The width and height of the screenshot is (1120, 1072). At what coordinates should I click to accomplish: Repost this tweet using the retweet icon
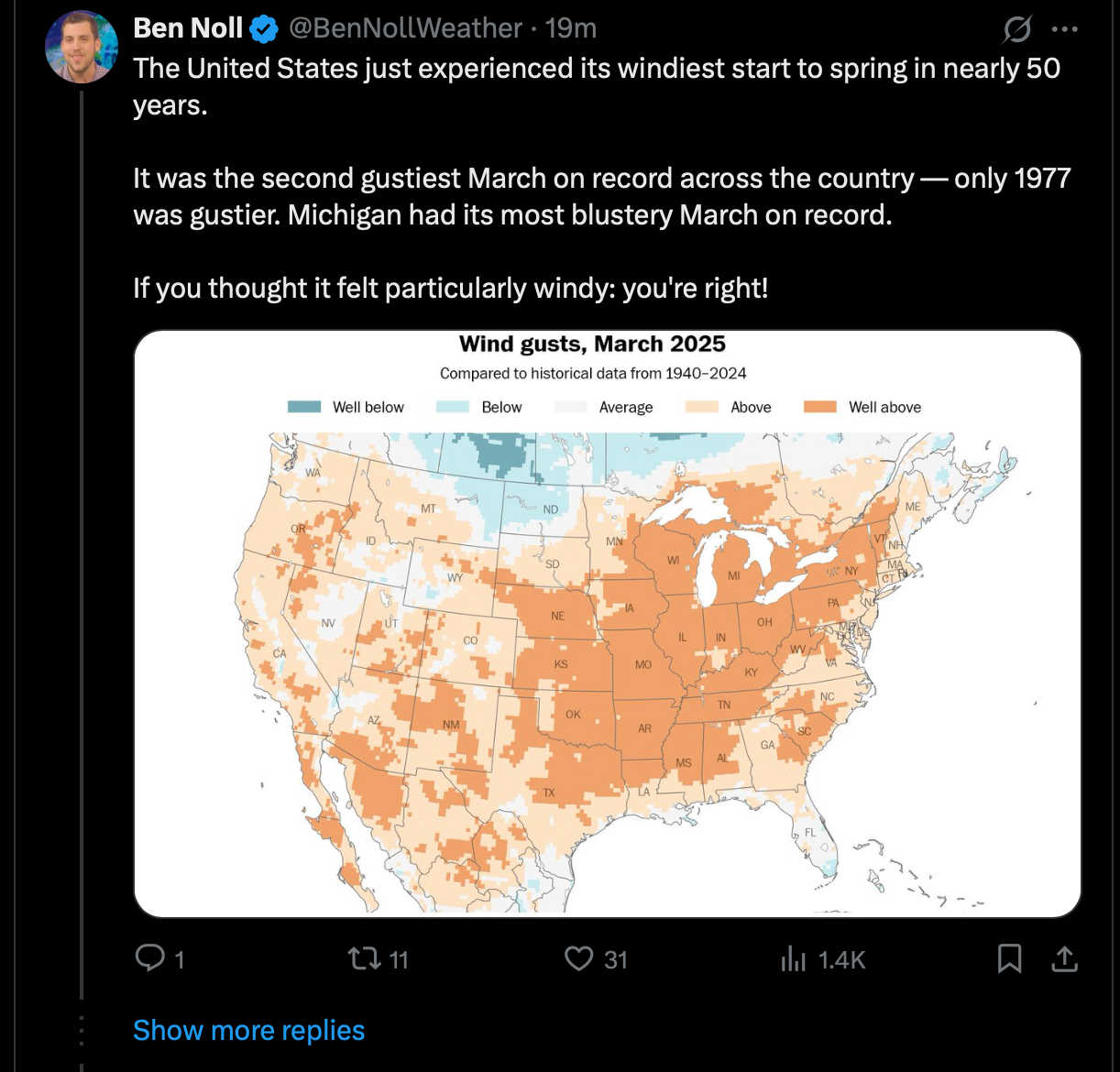coord(364,958)
